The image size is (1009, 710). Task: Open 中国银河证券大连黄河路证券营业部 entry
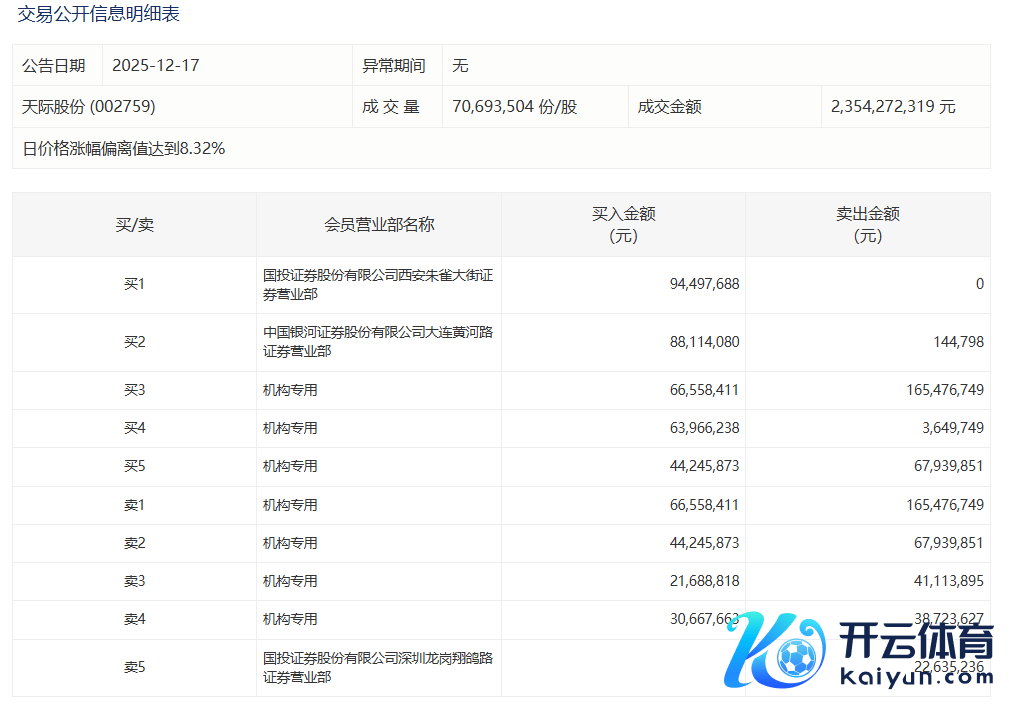377,342
